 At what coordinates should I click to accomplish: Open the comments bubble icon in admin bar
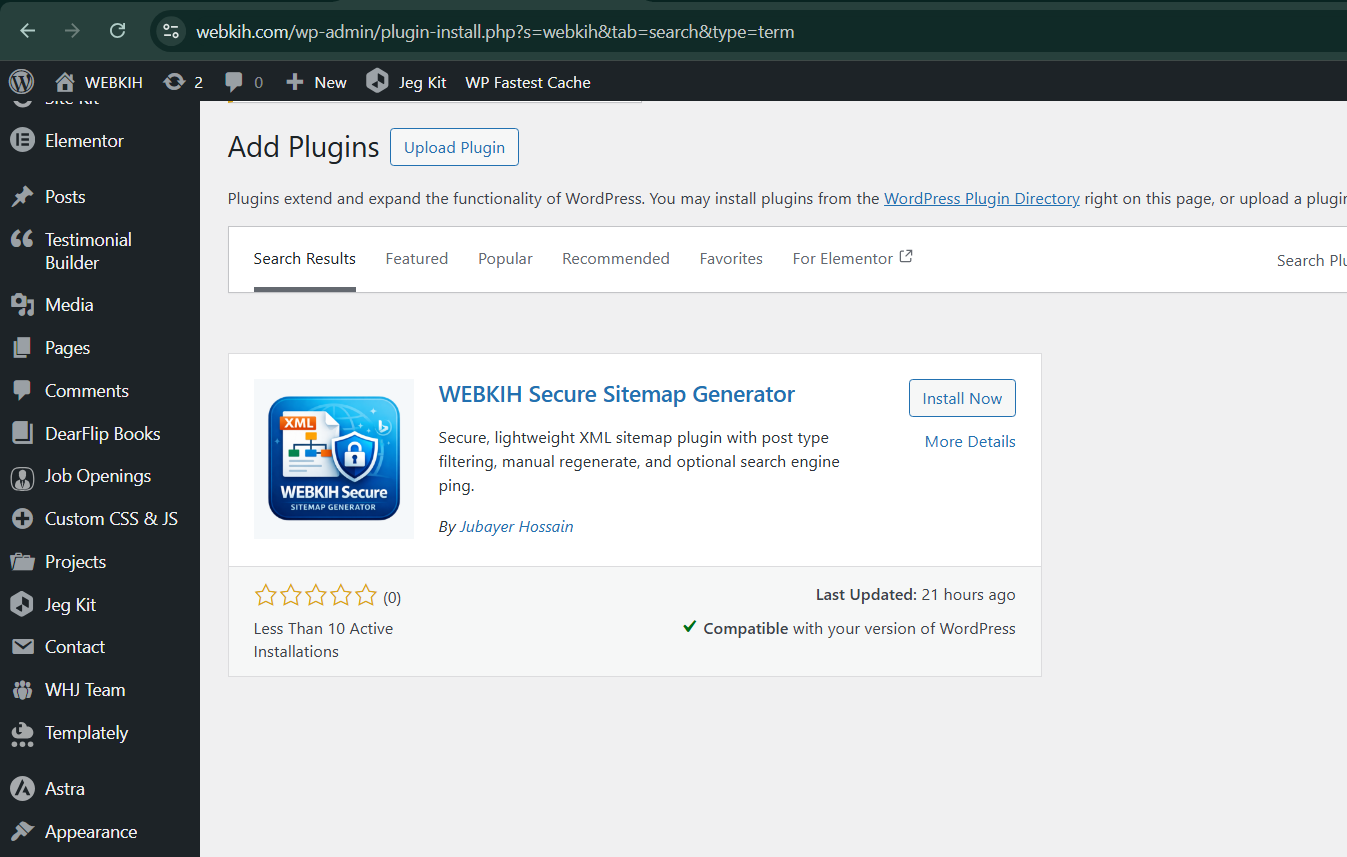click(x=234, y=82)
